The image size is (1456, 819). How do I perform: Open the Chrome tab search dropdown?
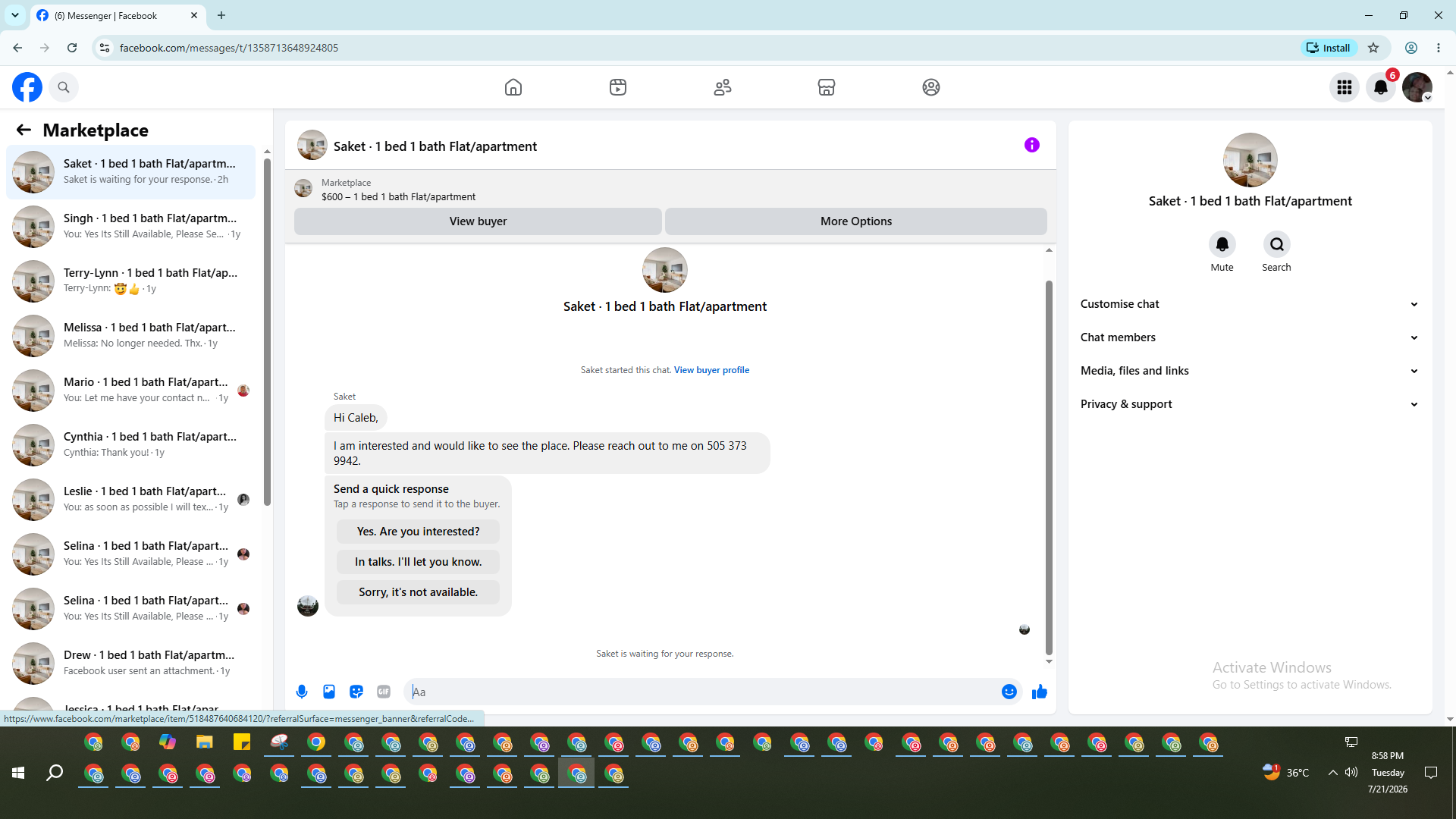click(15, 15)
